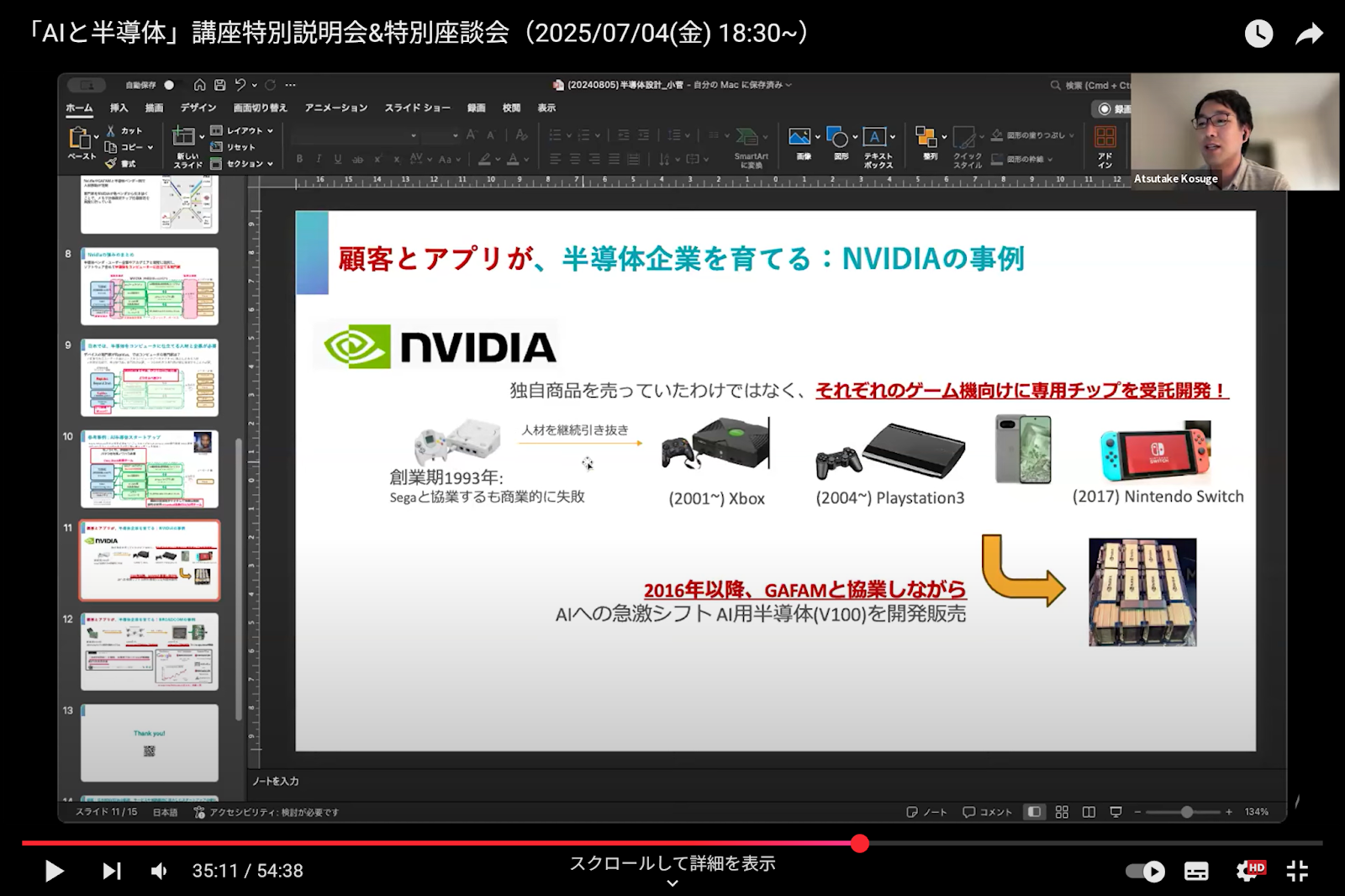Open YouTube settings gear
The image size is (1345, 896).
click(1250, 871)
